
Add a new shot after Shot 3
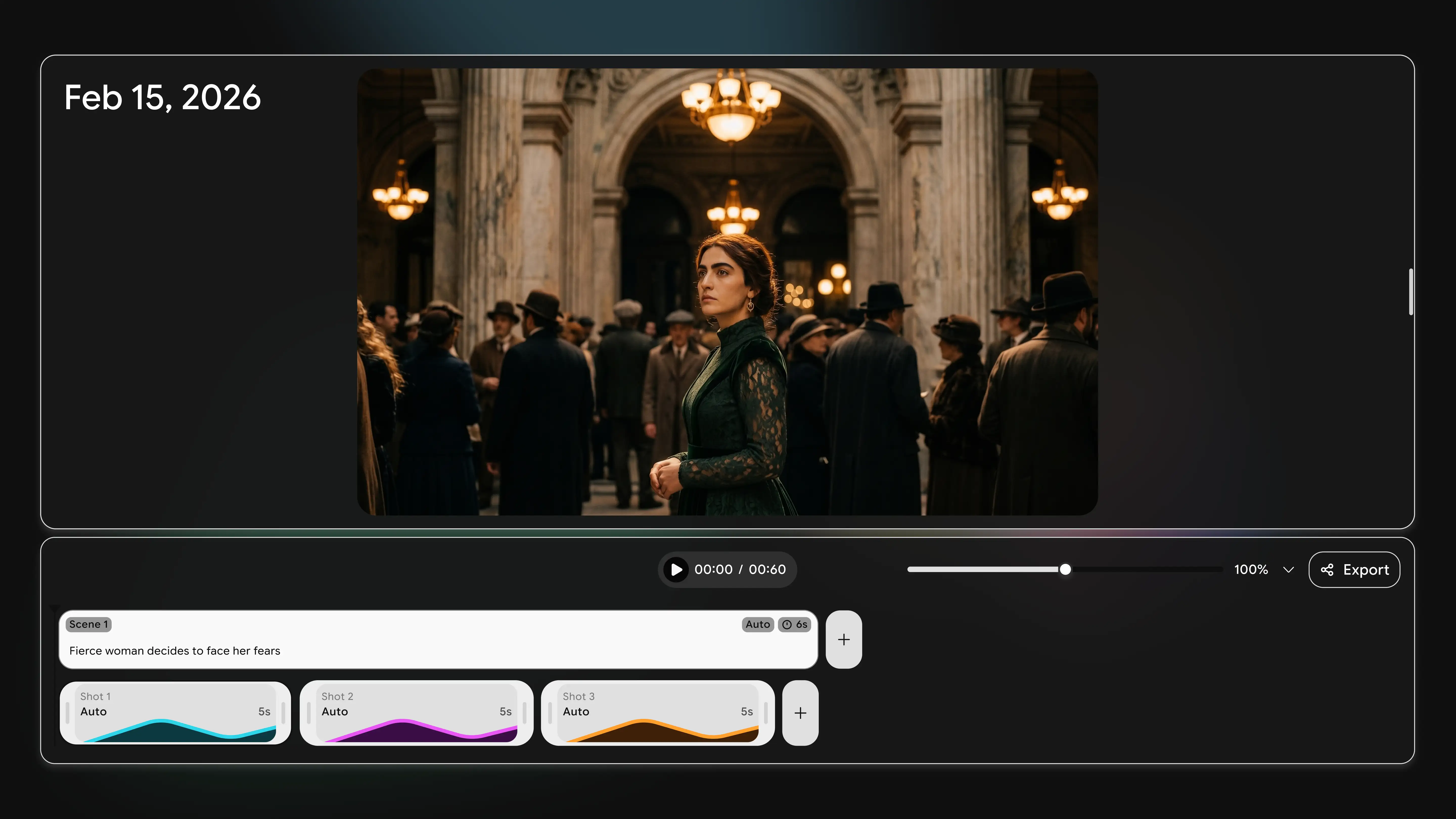pos(800,713)
